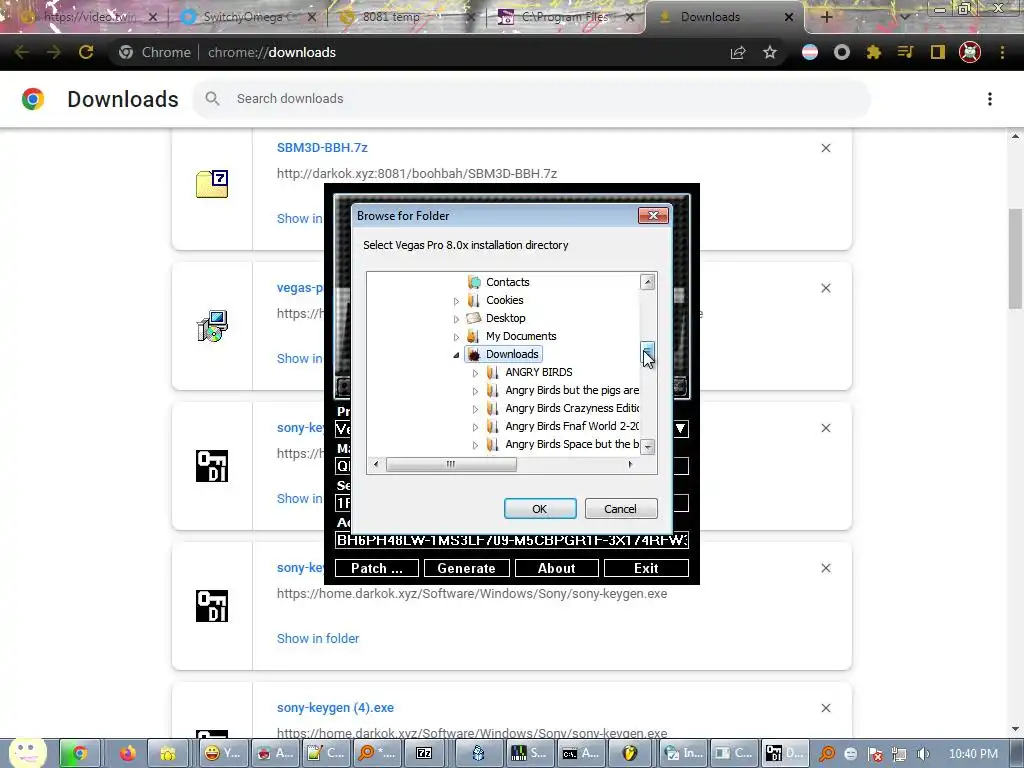Click the chrome://downloads address bar

coord(418,52)
